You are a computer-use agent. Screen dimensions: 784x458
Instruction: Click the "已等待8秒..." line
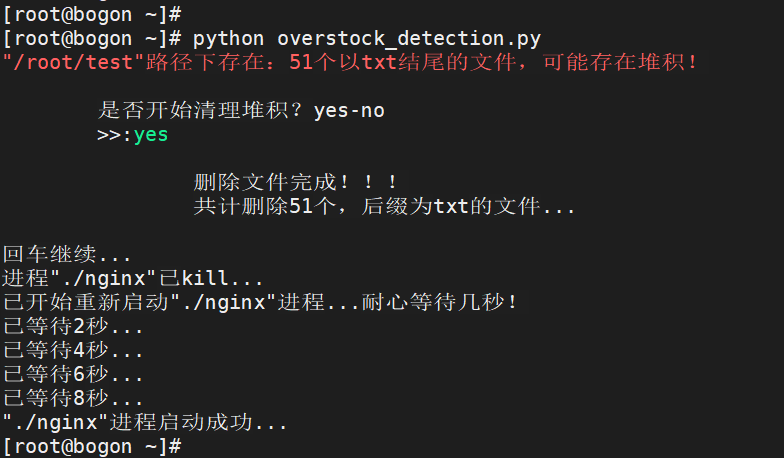click(x=73, y=399)
